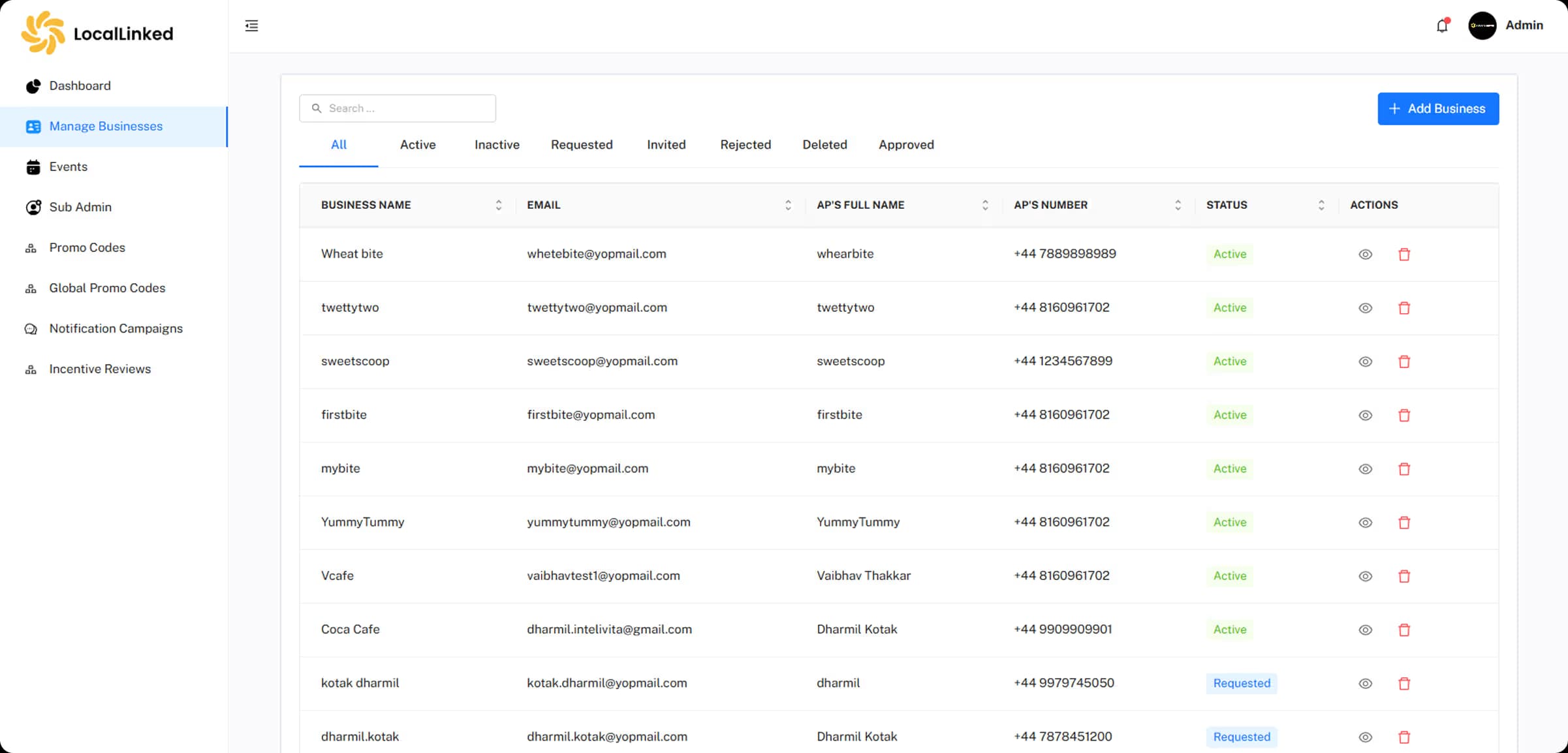This screenshot has height=753, width=1568.
Task: Switch to the All tab
Action: 338,145
